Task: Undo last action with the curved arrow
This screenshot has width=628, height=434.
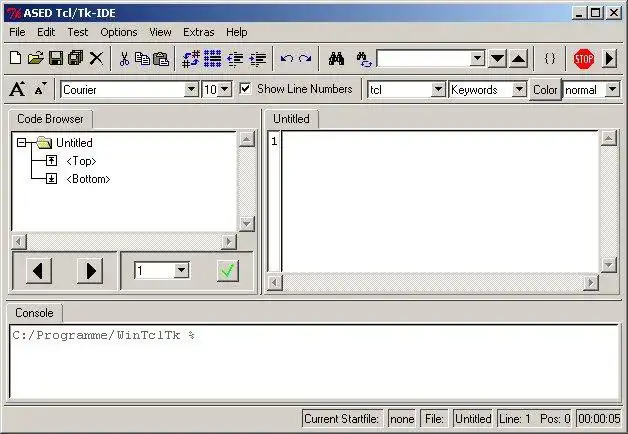Action: [286, 59]
